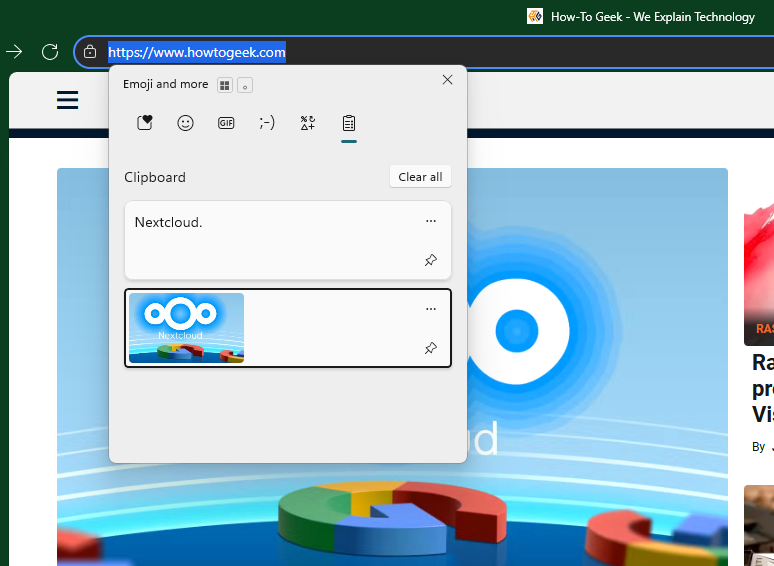Click the browser forward arrow

coord(14,52)
